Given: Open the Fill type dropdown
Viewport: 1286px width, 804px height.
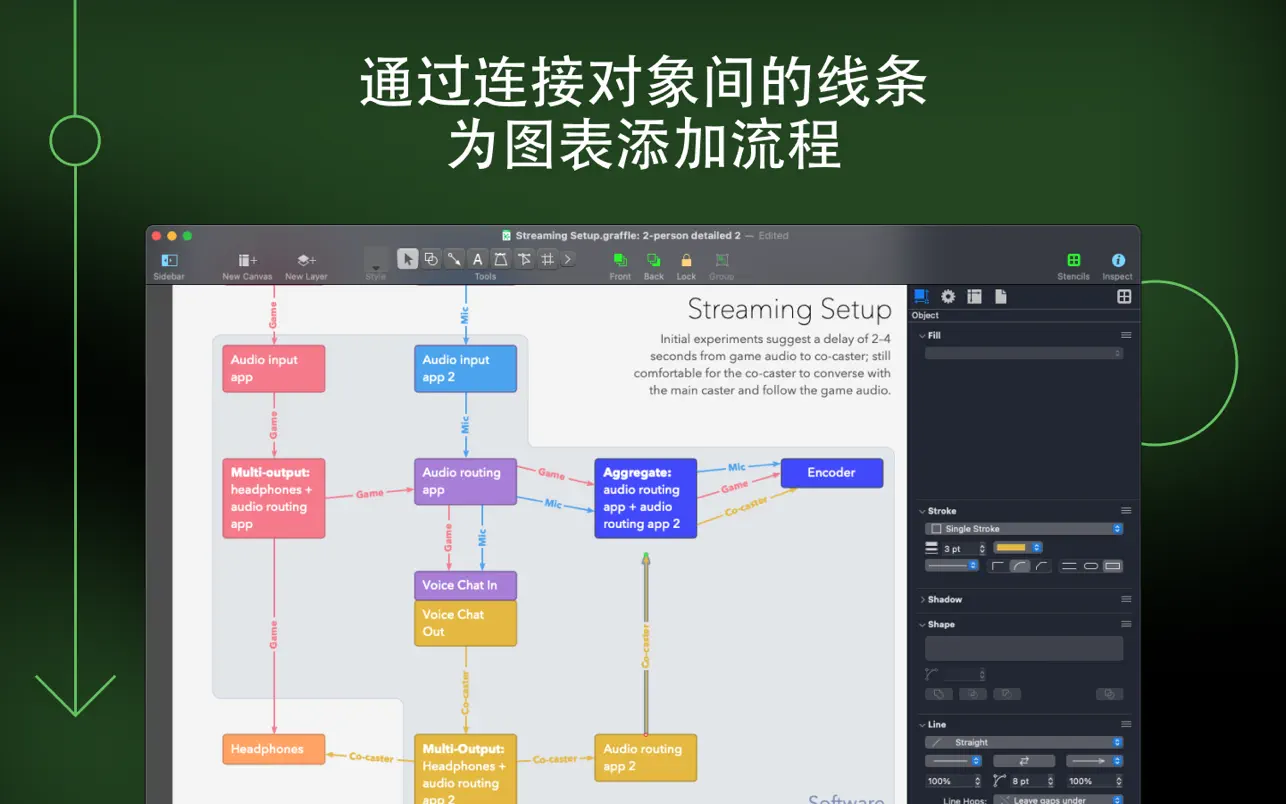Looking at the screenshot, I should pos(1024,353).
